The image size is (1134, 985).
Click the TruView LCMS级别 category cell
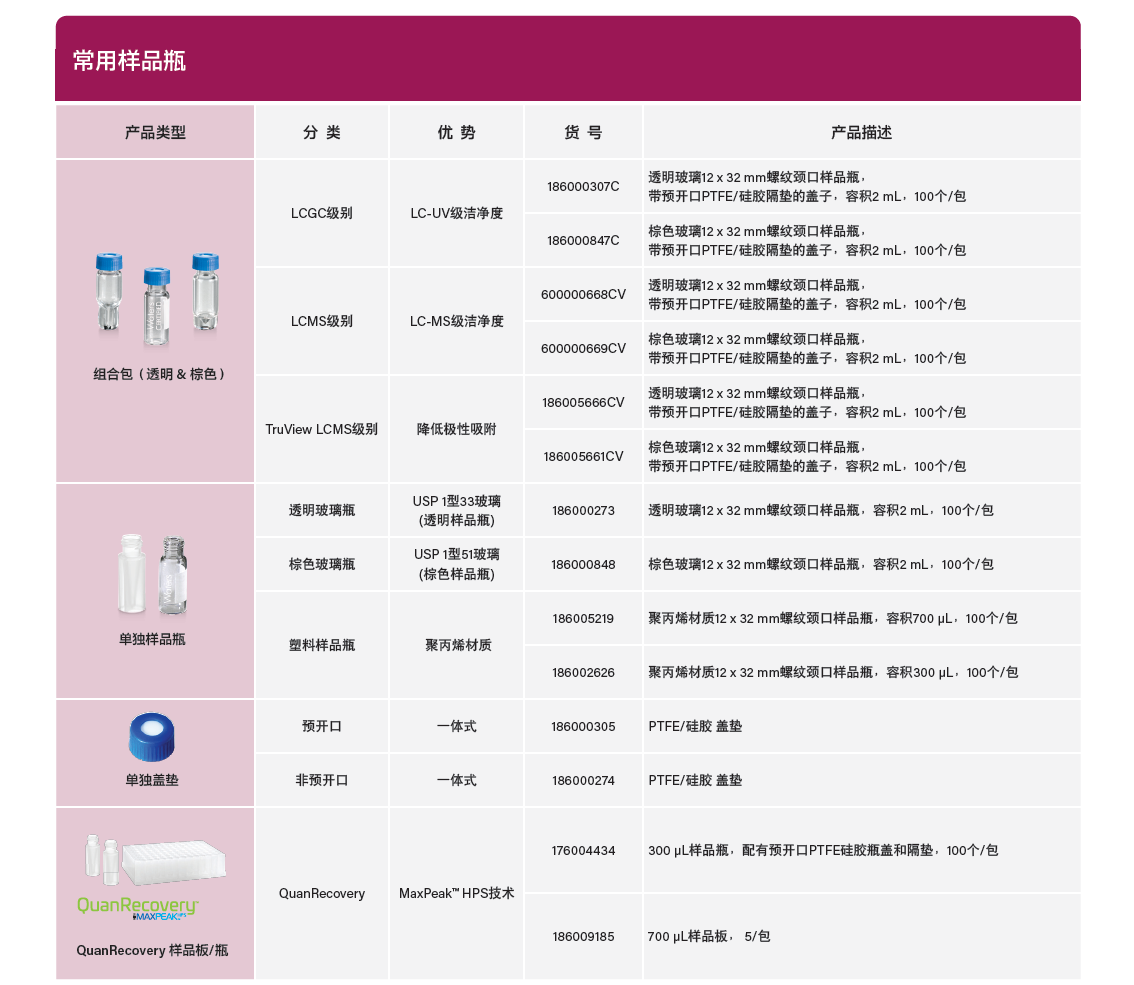322,430
